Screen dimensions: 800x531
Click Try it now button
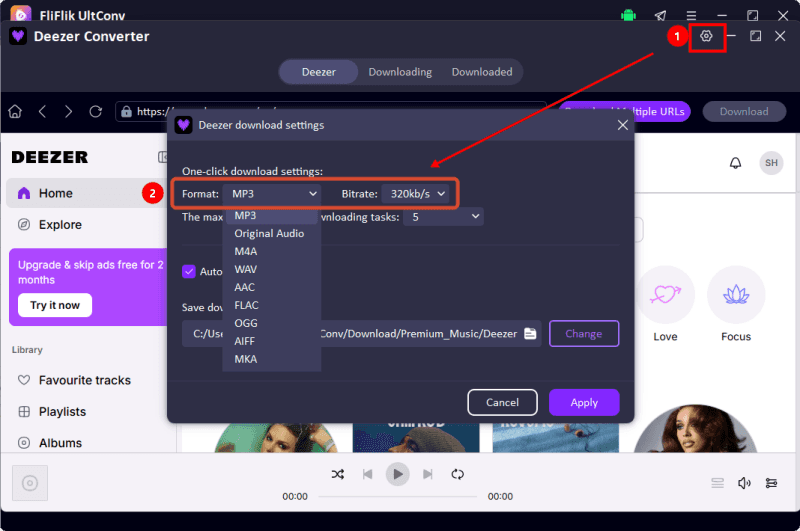pos(55,305)
